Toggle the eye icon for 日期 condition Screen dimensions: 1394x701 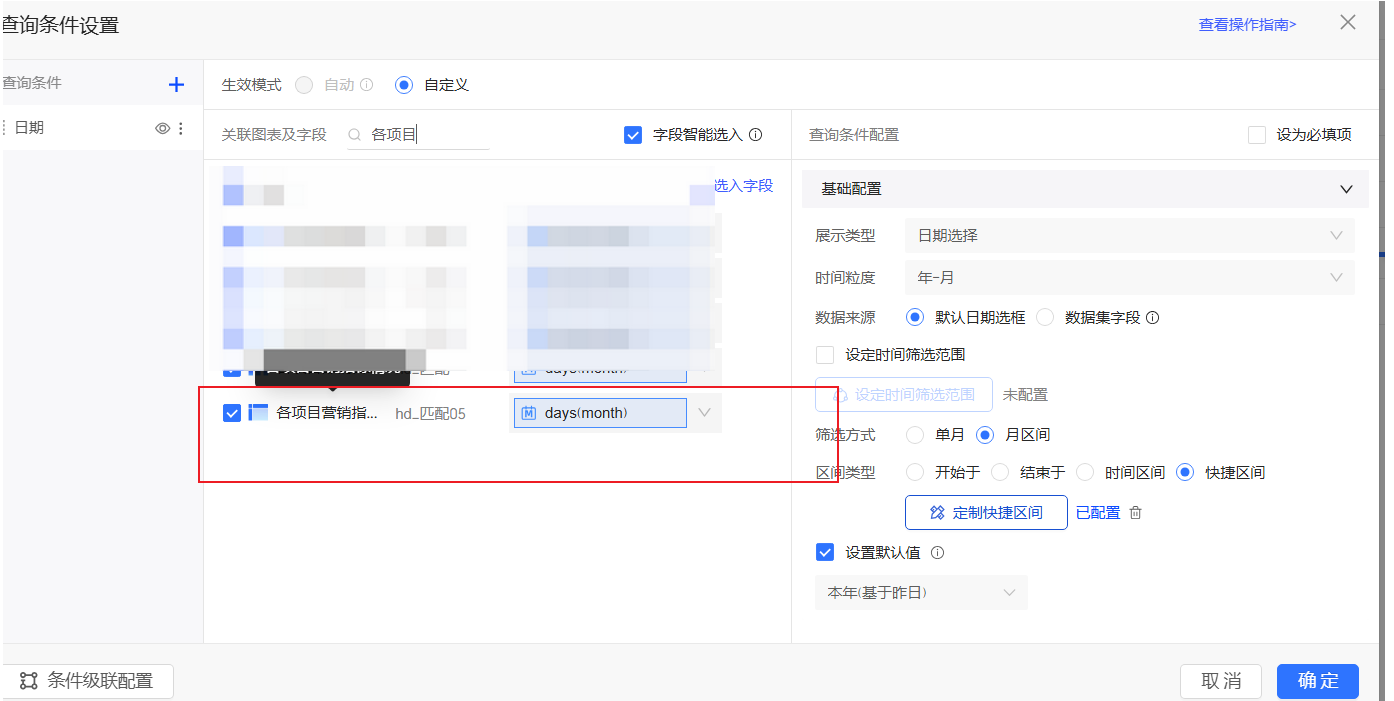click(x=162, y=128)
